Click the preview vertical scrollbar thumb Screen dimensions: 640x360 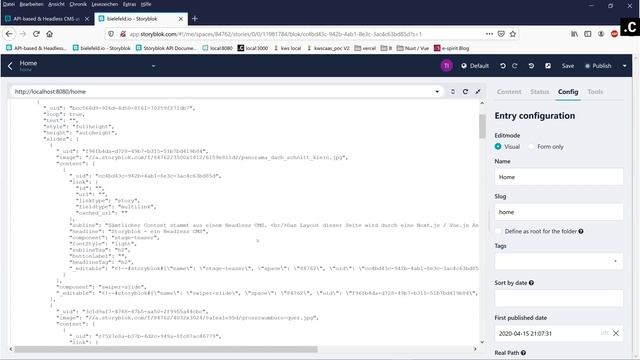tap(482, 126)
